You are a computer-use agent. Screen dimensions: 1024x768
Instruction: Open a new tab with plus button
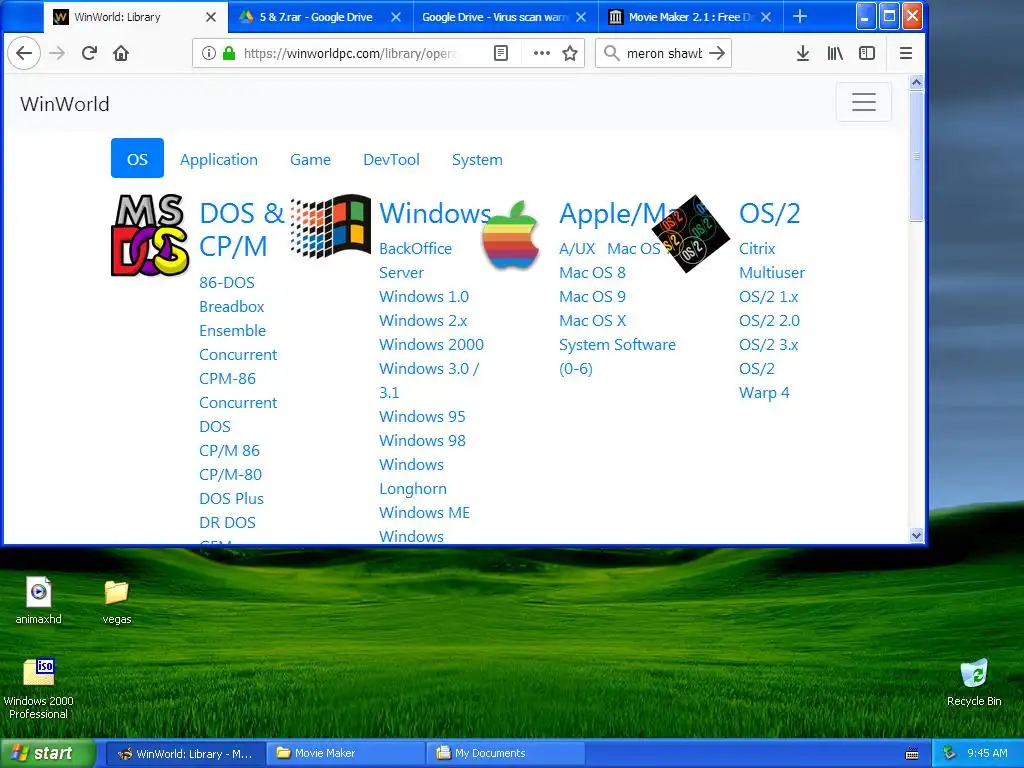coord(800,16)
